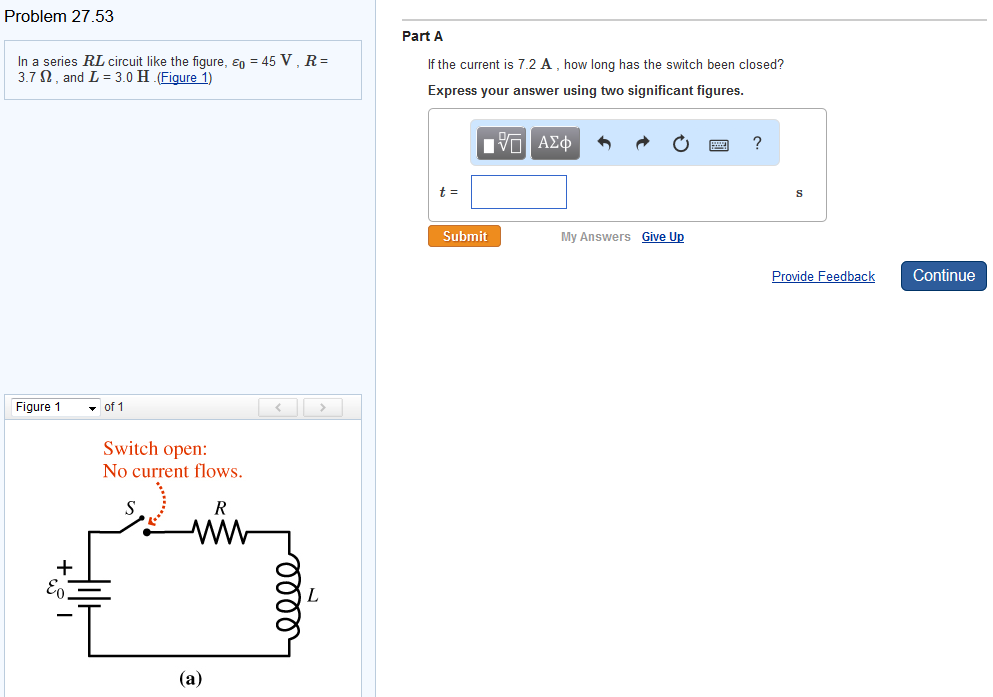This screenshot has width=993, height=697.
Task: Click My Answers next to Submit
Action: click(x=595, y=236)
